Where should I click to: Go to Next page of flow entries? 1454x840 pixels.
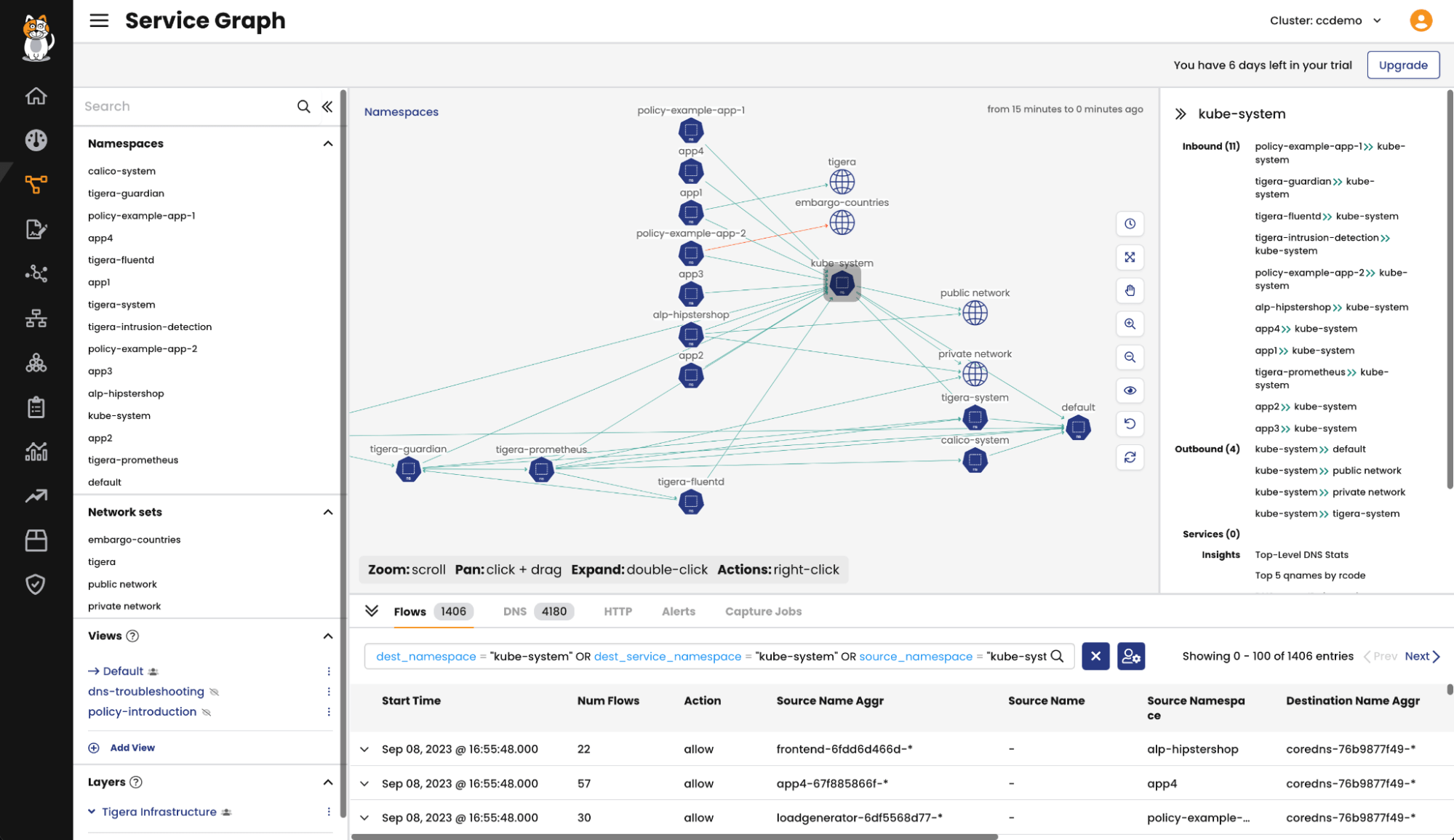tap(1422, 656)
